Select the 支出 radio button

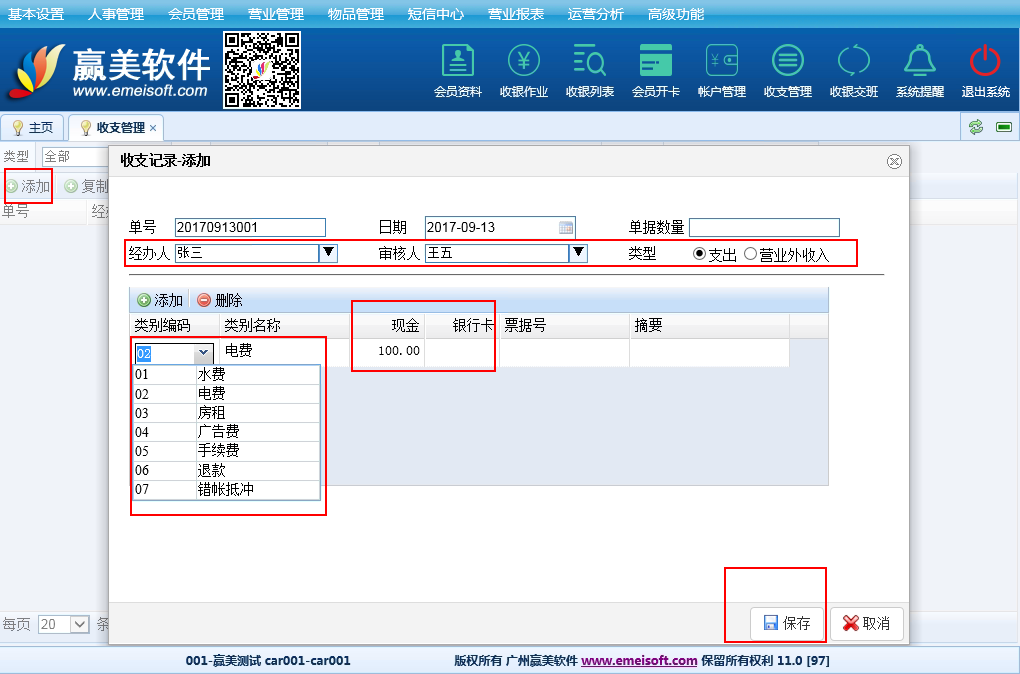699,254
